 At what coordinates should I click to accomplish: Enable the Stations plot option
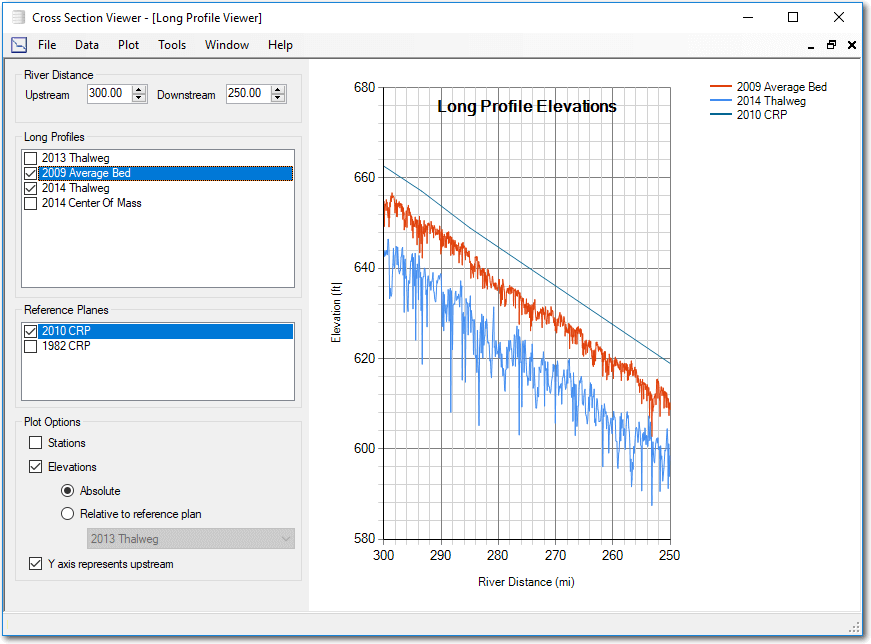36,443
